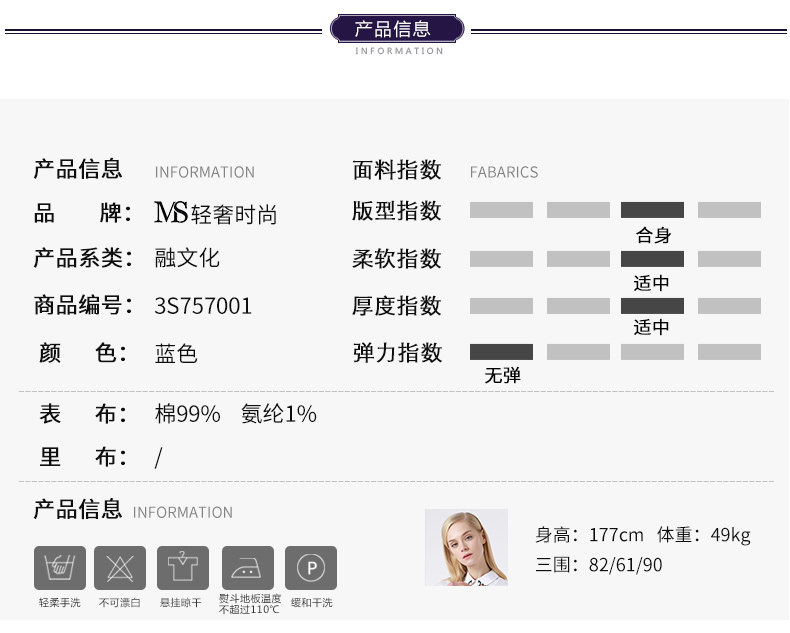Click the fabric composition 棉99% 氨纶1%
The width and height of the screenshot is (790, 633).
pos(235,413)
